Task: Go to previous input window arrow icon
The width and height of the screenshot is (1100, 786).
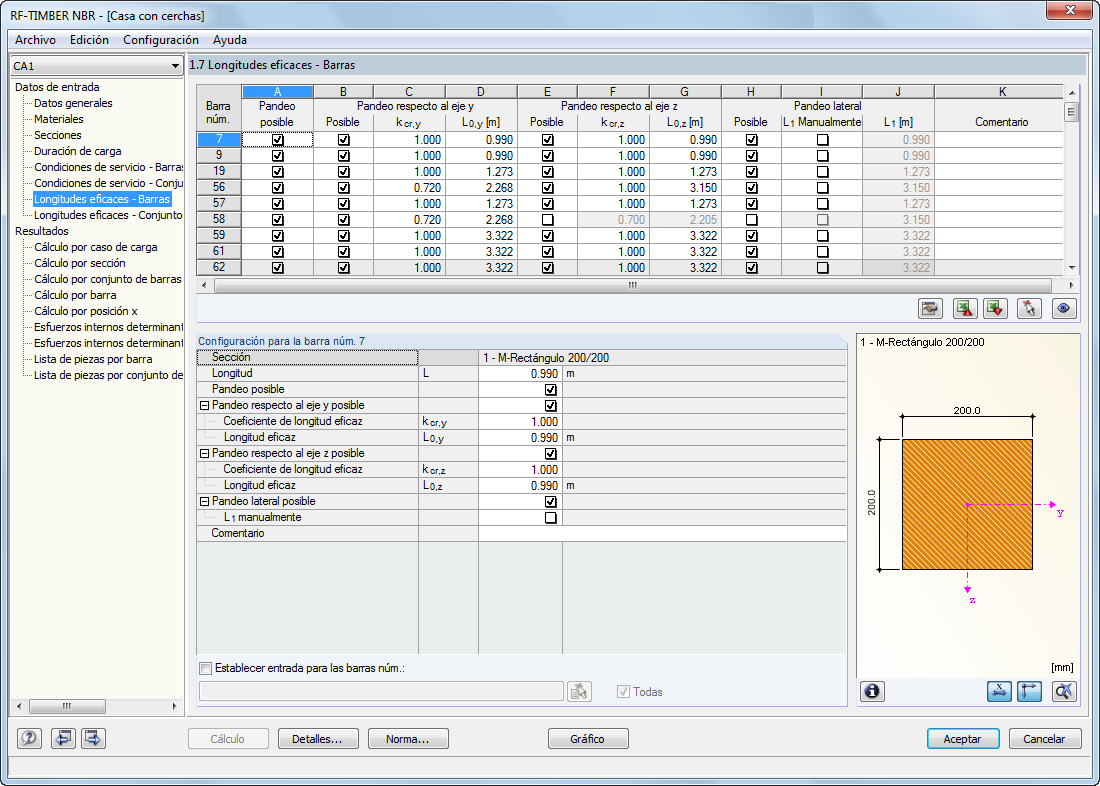Action: (x=63, y=738)
